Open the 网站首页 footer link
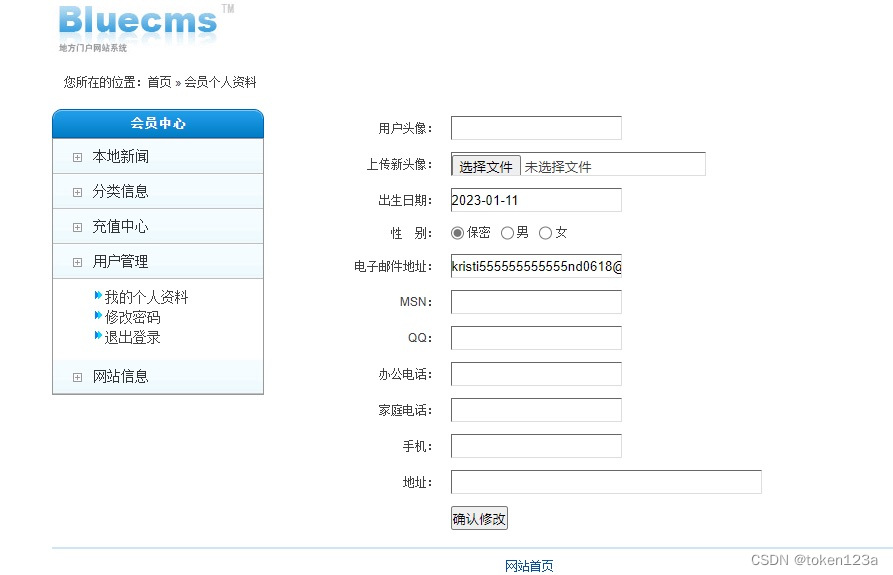This screenshot has width=893, height=575. tap(529, 565)
